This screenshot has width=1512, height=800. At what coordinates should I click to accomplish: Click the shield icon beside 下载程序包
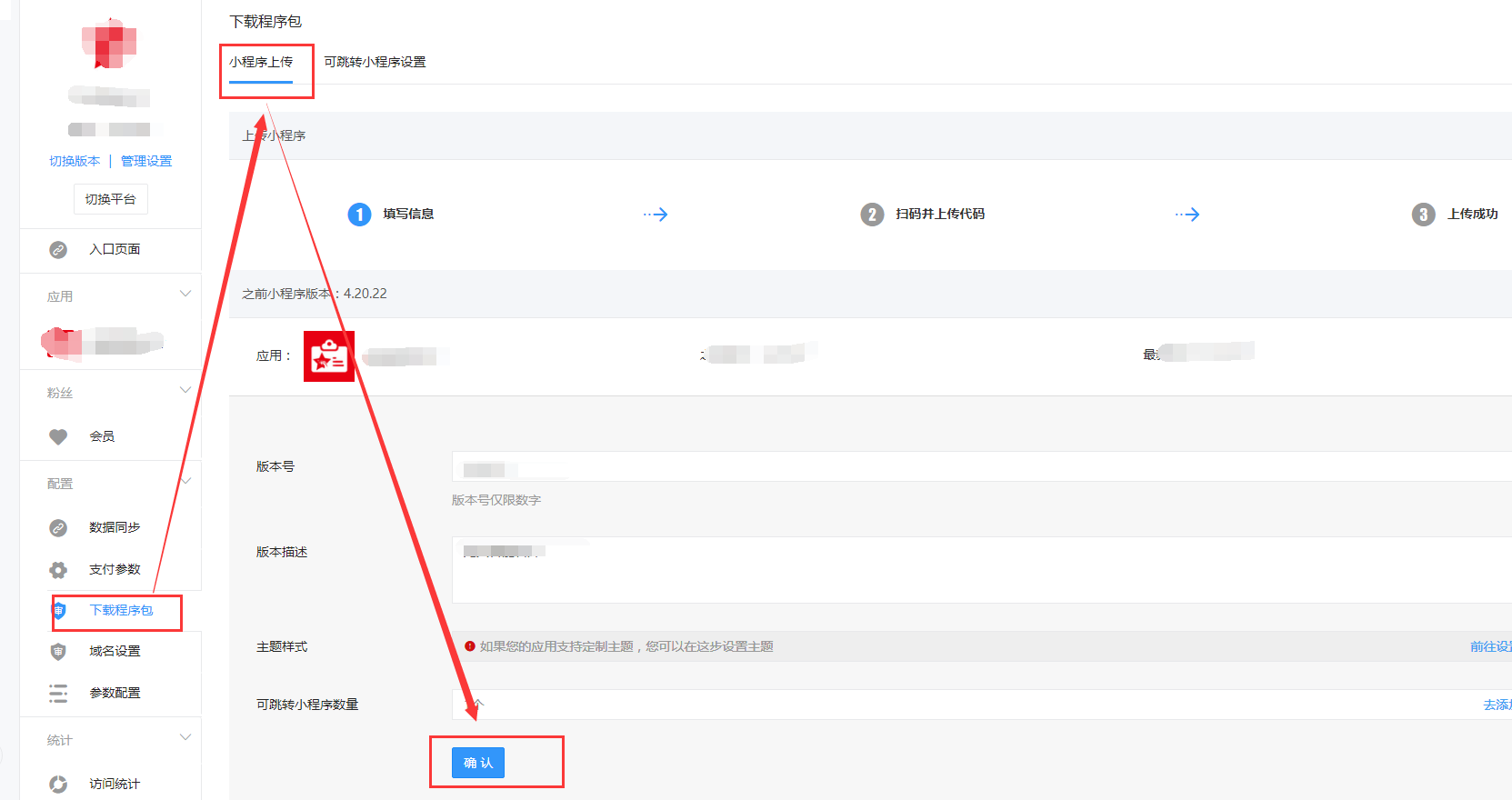click(59, 610)
